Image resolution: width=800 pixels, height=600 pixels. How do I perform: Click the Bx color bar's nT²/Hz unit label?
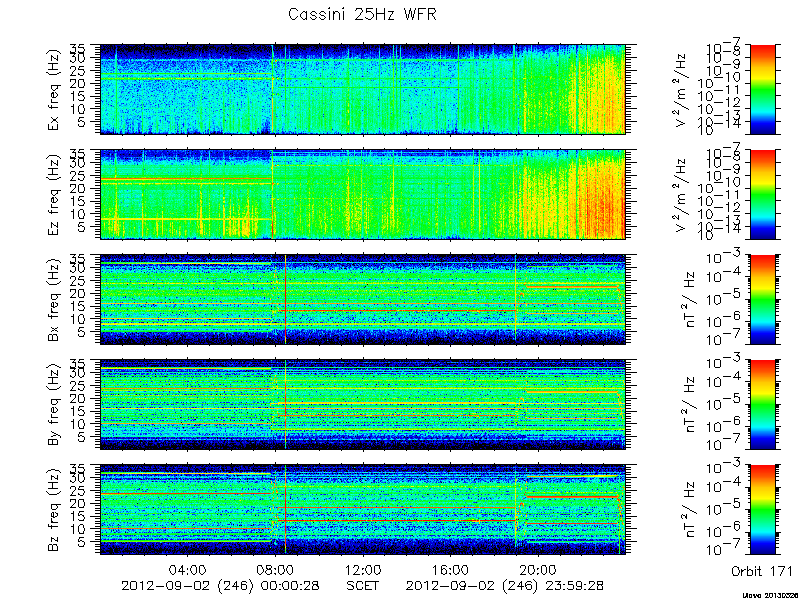(x=687, y=299)
